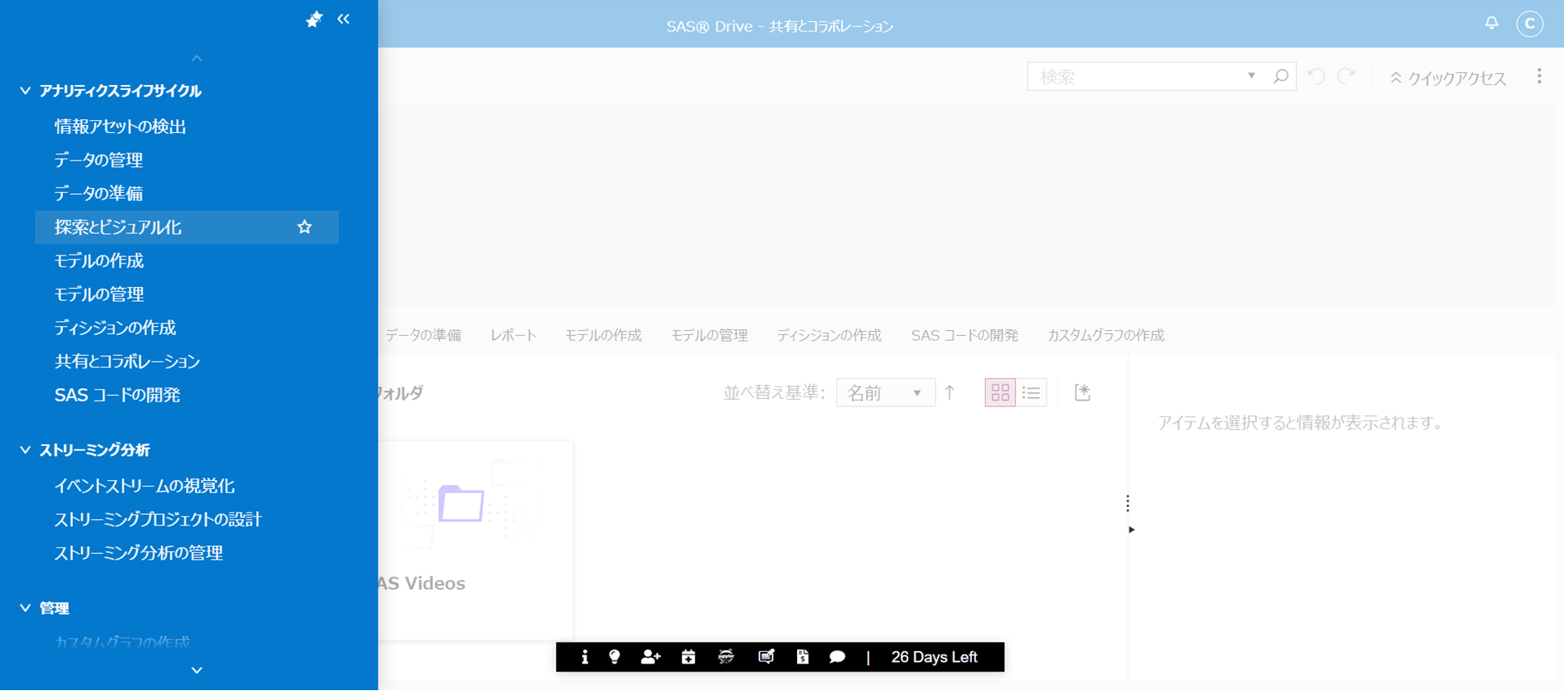Click the undo arrow icon
This screenshot has width=1568, height=691.
[x=1316, y=76]
